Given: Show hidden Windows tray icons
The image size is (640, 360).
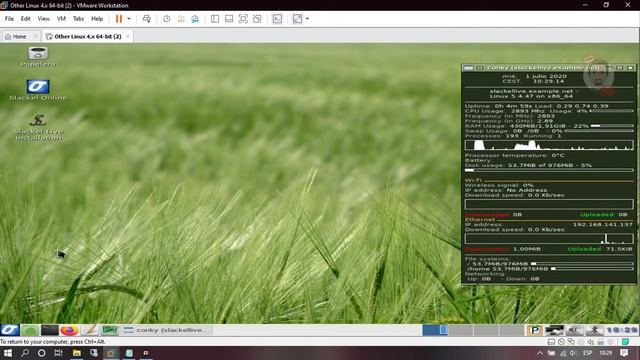Looking at the screenshot, I should 540,353.
